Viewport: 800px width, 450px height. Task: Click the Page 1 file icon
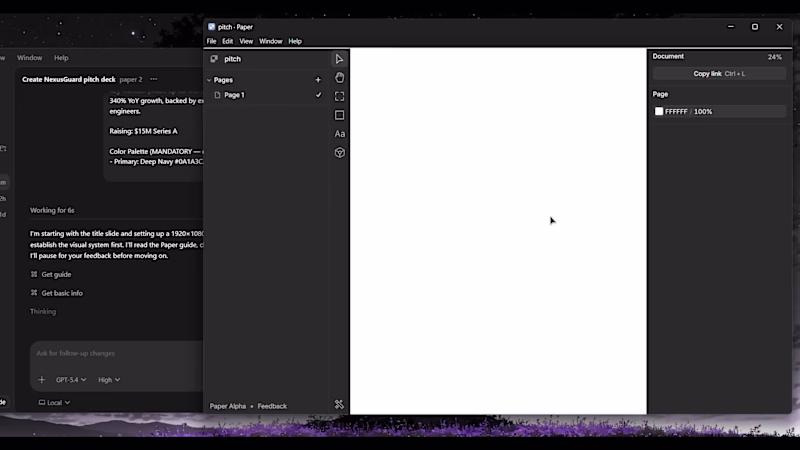pyautogui.click(x=217, y=95)
